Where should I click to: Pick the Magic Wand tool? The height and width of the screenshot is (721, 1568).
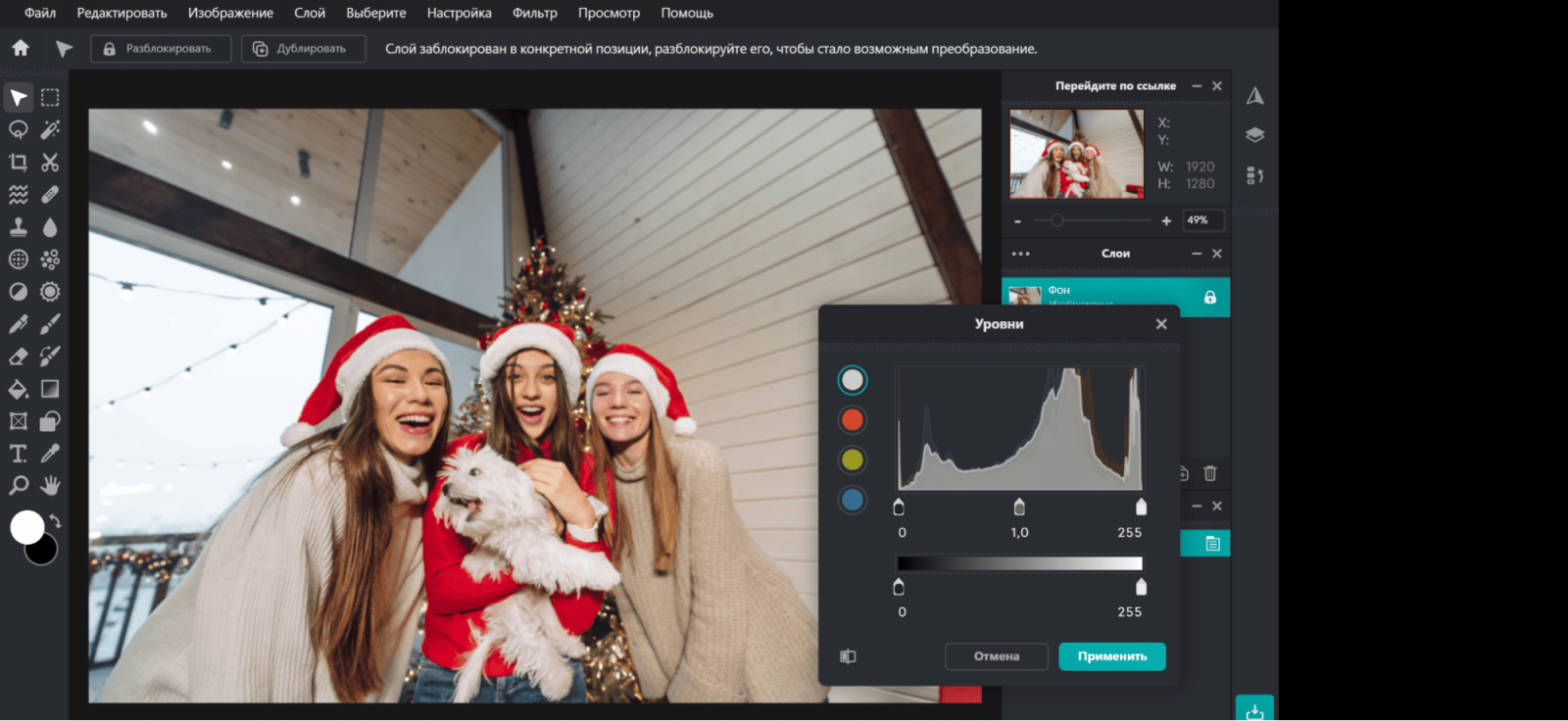point(50,129)
